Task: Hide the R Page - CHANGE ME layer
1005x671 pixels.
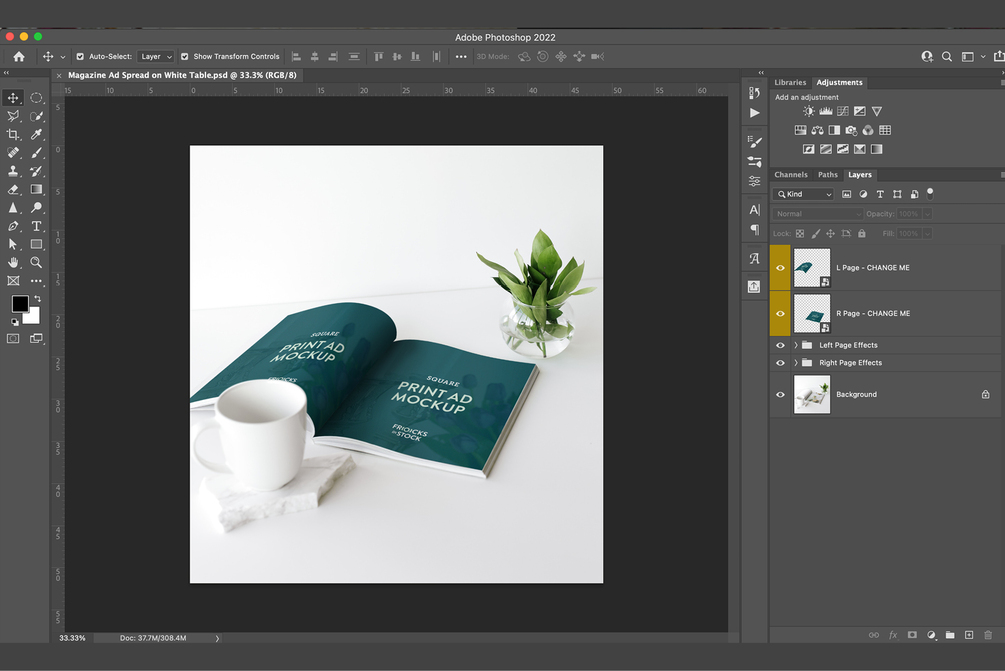Action: [780, 313]
